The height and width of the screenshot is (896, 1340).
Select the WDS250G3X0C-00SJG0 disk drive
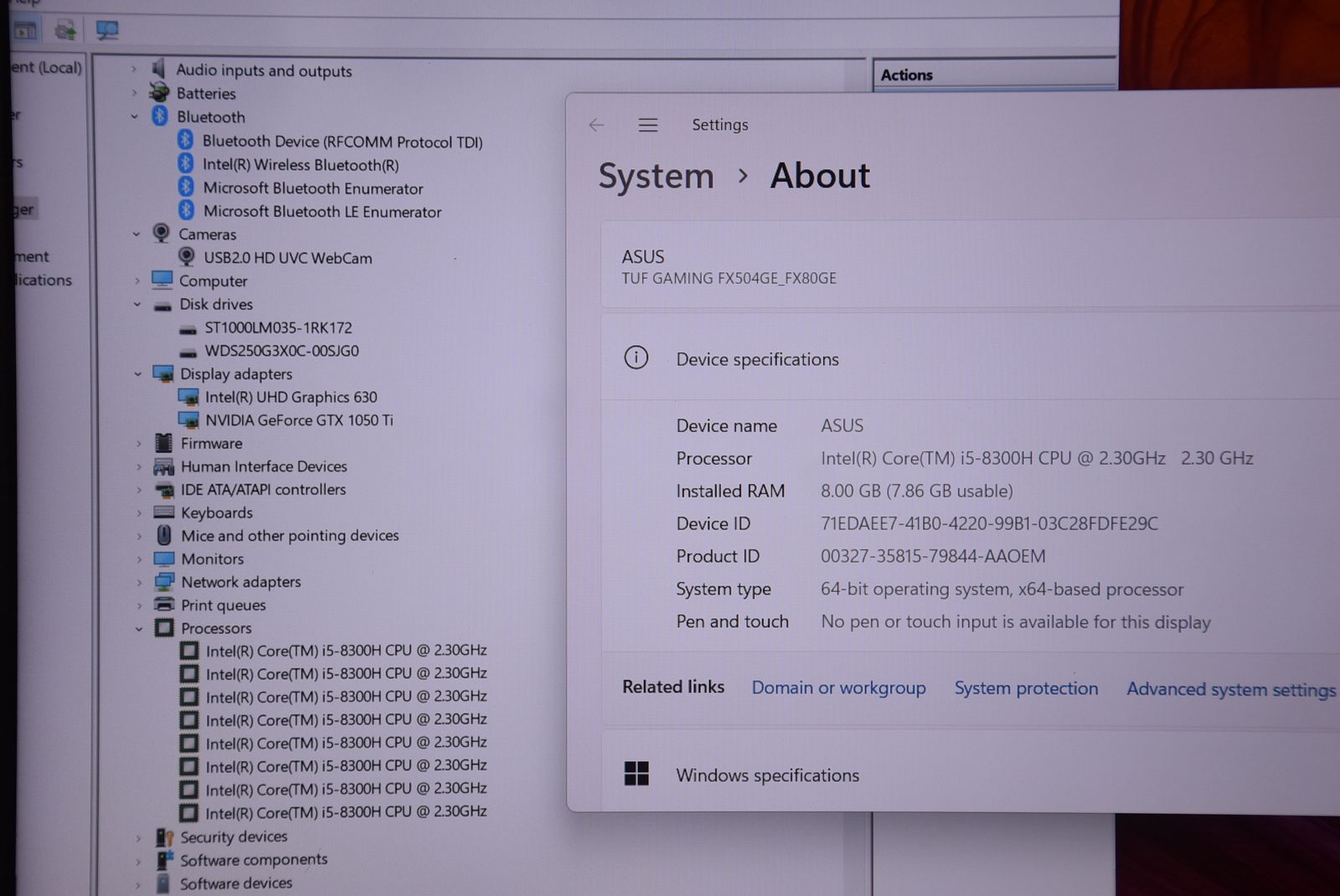[x=281, y=350]
